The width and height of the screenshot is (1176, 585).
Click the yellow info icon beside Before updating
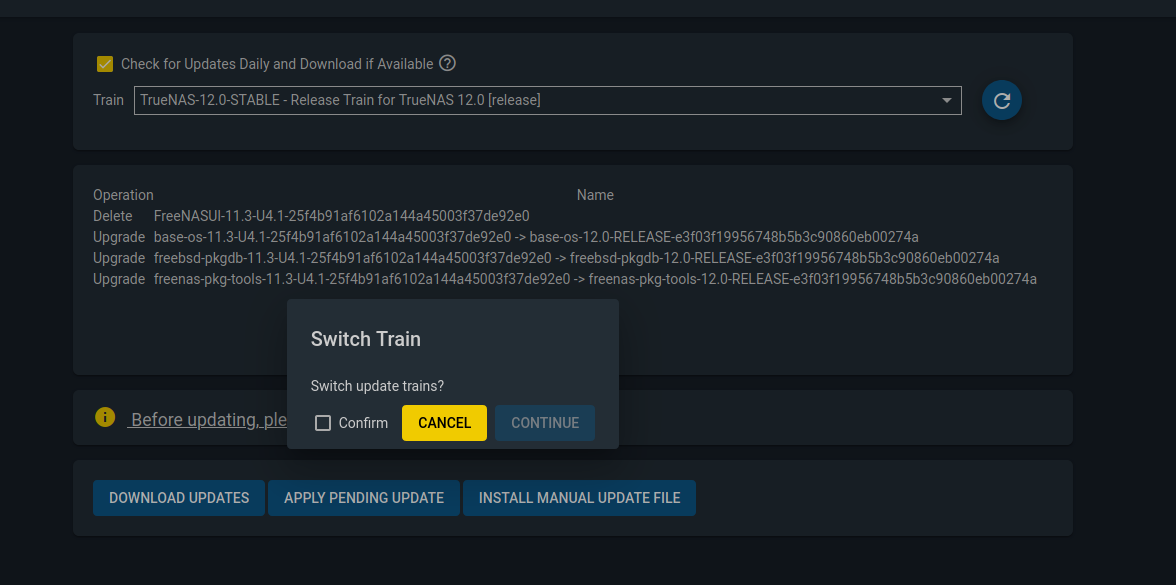[105, 417]
